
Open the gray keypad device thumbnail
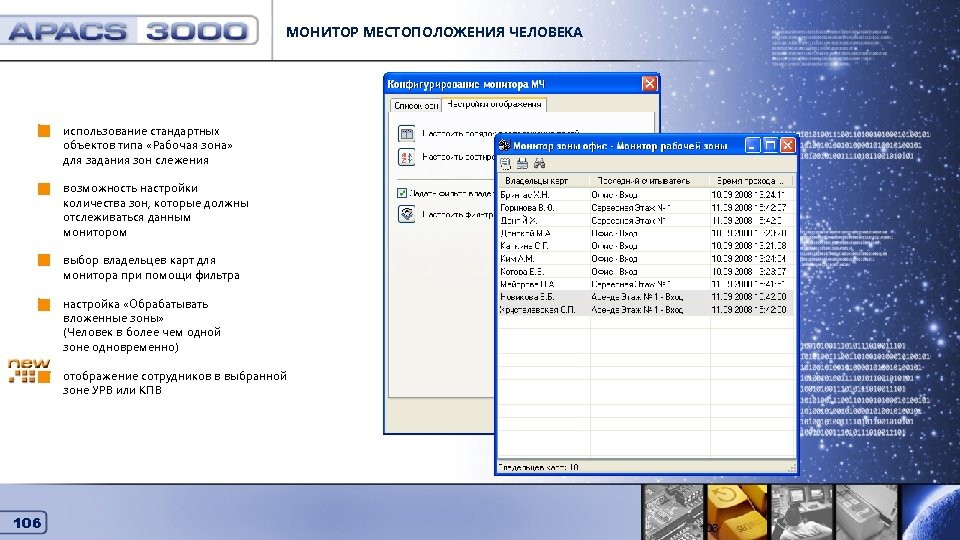point(866,512)
